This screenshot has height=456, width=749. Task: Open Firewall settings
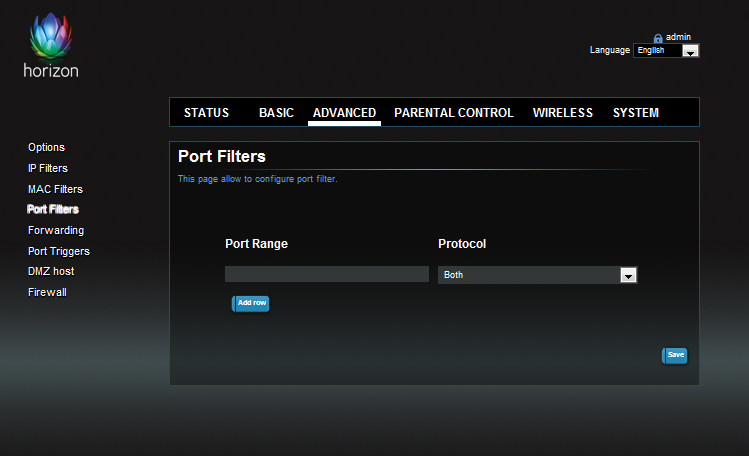47,292
